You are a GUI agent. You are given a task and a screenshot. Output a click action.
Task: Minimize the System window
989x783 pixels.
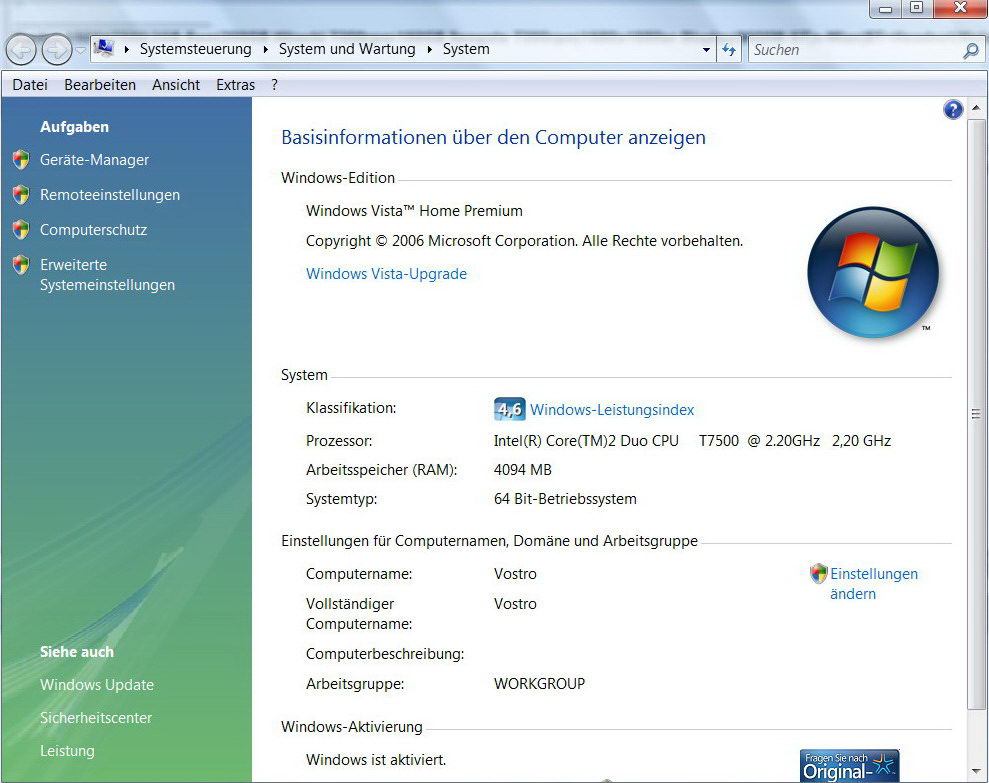886,9
